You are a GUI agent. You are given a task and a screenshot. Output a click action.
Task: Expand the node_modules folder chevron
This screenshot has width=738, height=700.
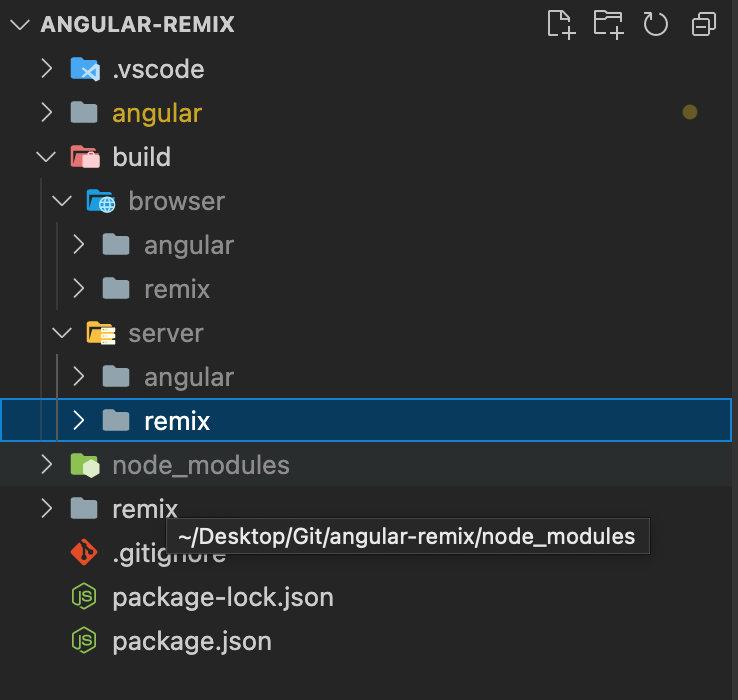tap(47, 465)
